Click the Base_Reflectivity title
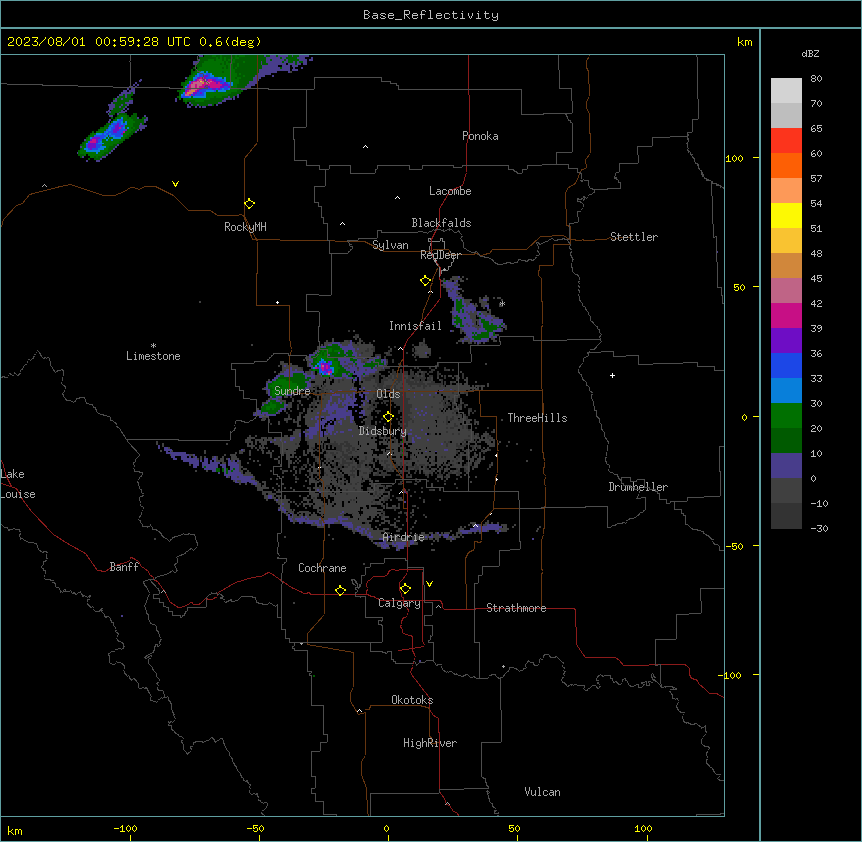The height and width of the screenshot is (842, 862). 431,15
